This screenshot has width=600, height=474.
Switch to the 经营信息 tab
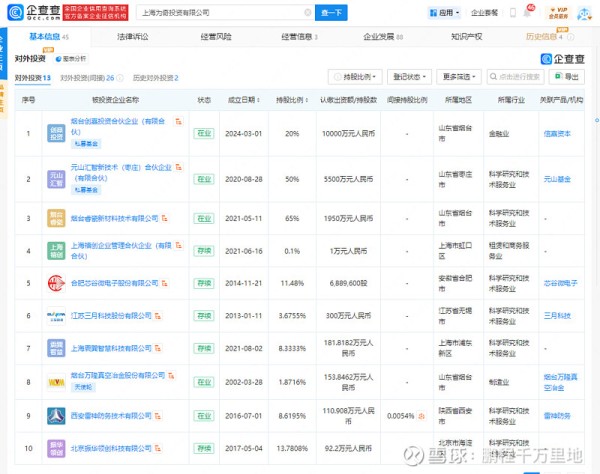[x=300, y=37]
